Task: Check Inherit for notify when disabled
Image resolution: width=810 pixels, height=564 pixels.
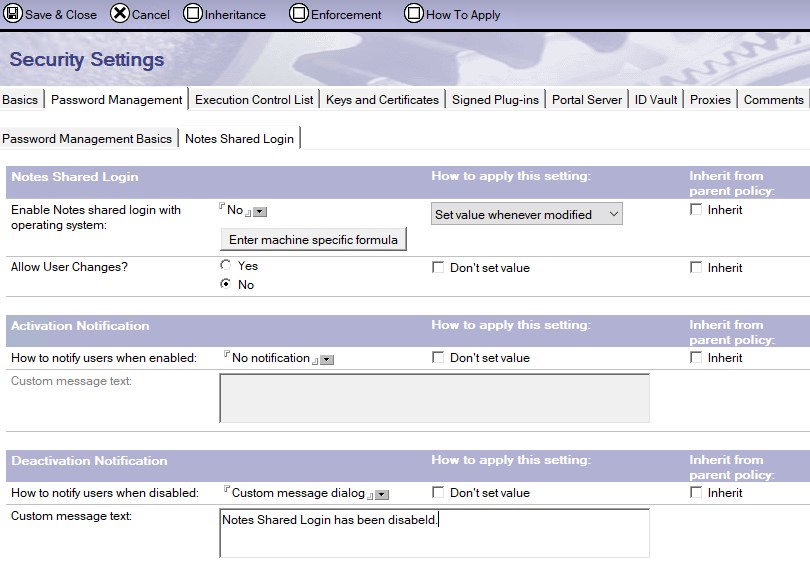Action: point(696,492)
